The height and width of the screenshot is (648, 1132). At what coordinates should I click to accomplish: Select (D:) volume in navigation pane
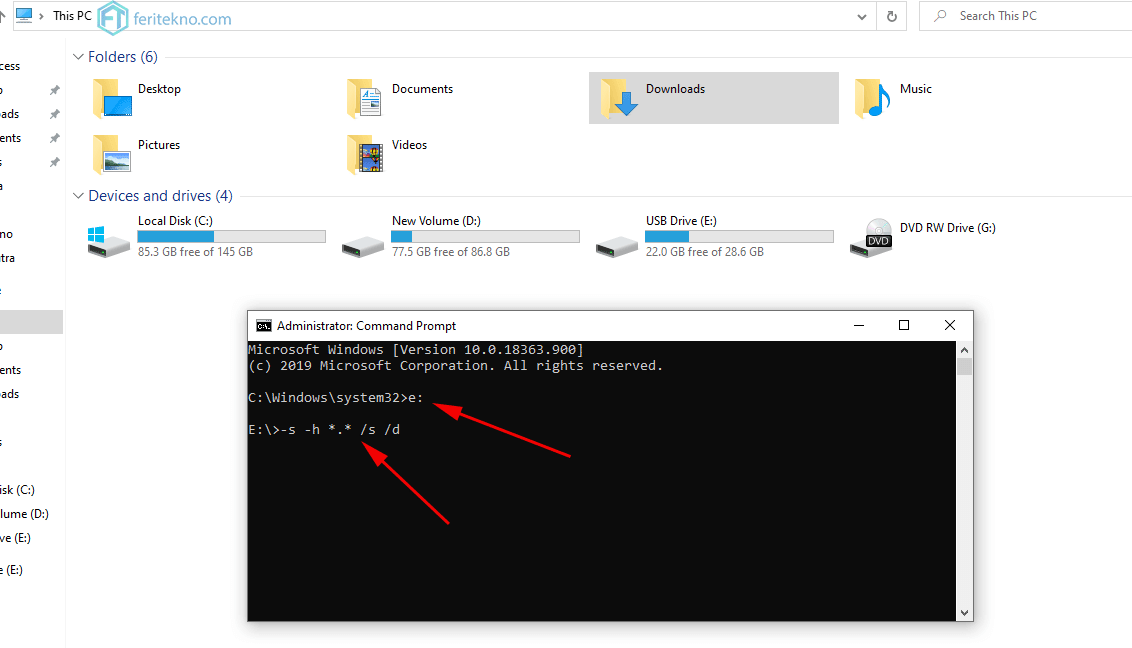click(x=25, y=514)
